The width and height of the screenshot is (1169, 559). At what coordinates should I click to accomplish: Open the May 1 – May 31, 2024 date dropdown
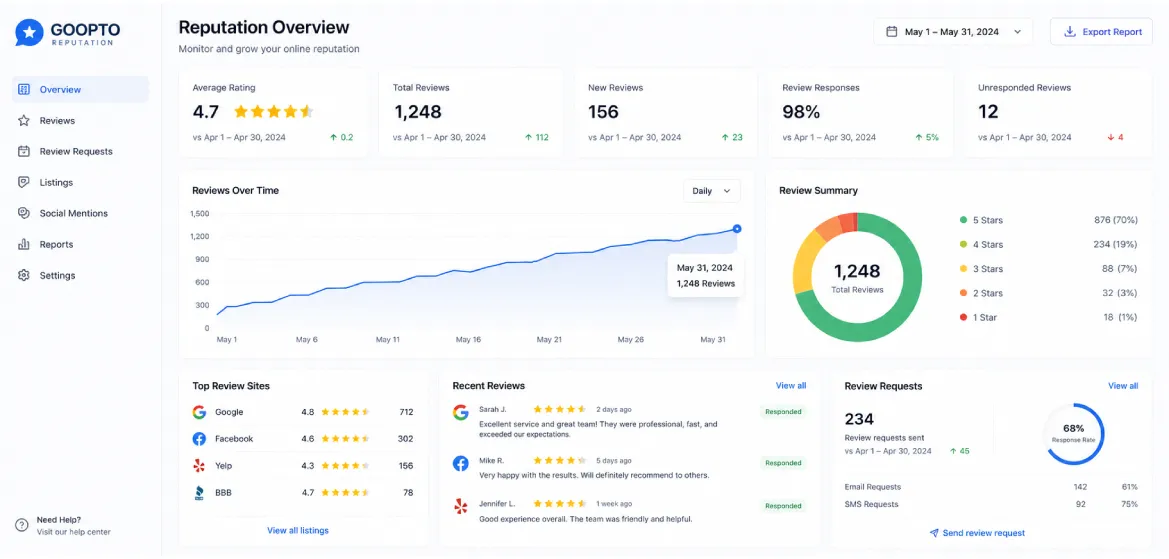954,32
